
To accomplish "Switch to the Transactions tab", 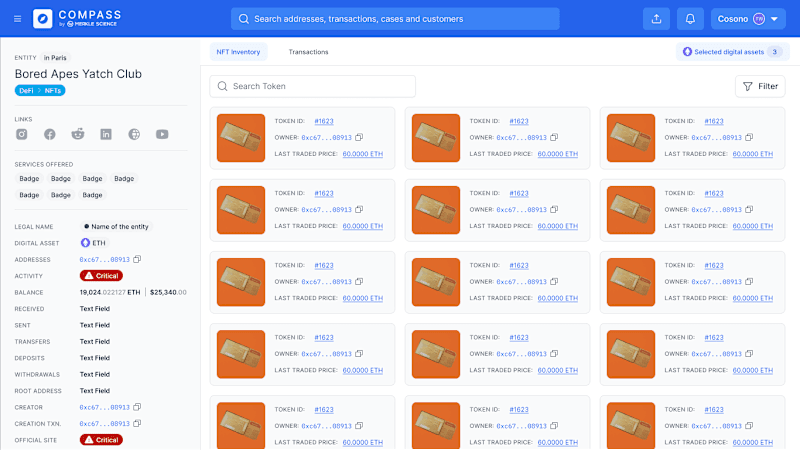I will click(x=308, y=52).
